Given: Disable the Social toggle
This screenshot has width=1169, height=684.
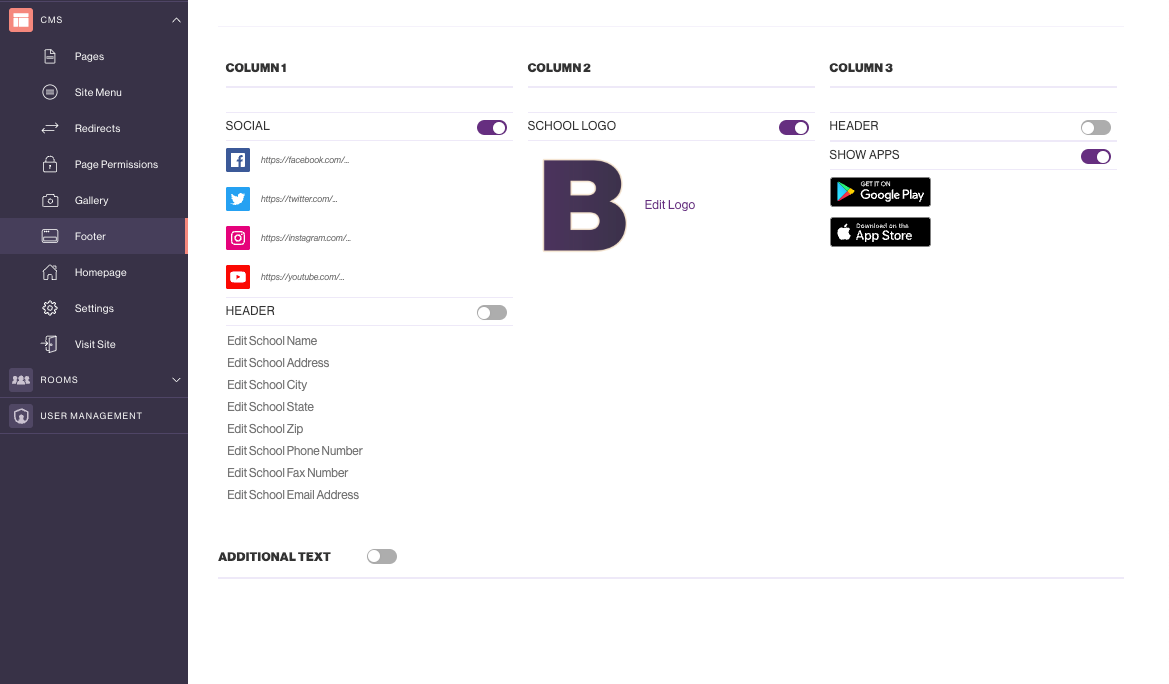Looking at the screenshot, I should (492, 127).
